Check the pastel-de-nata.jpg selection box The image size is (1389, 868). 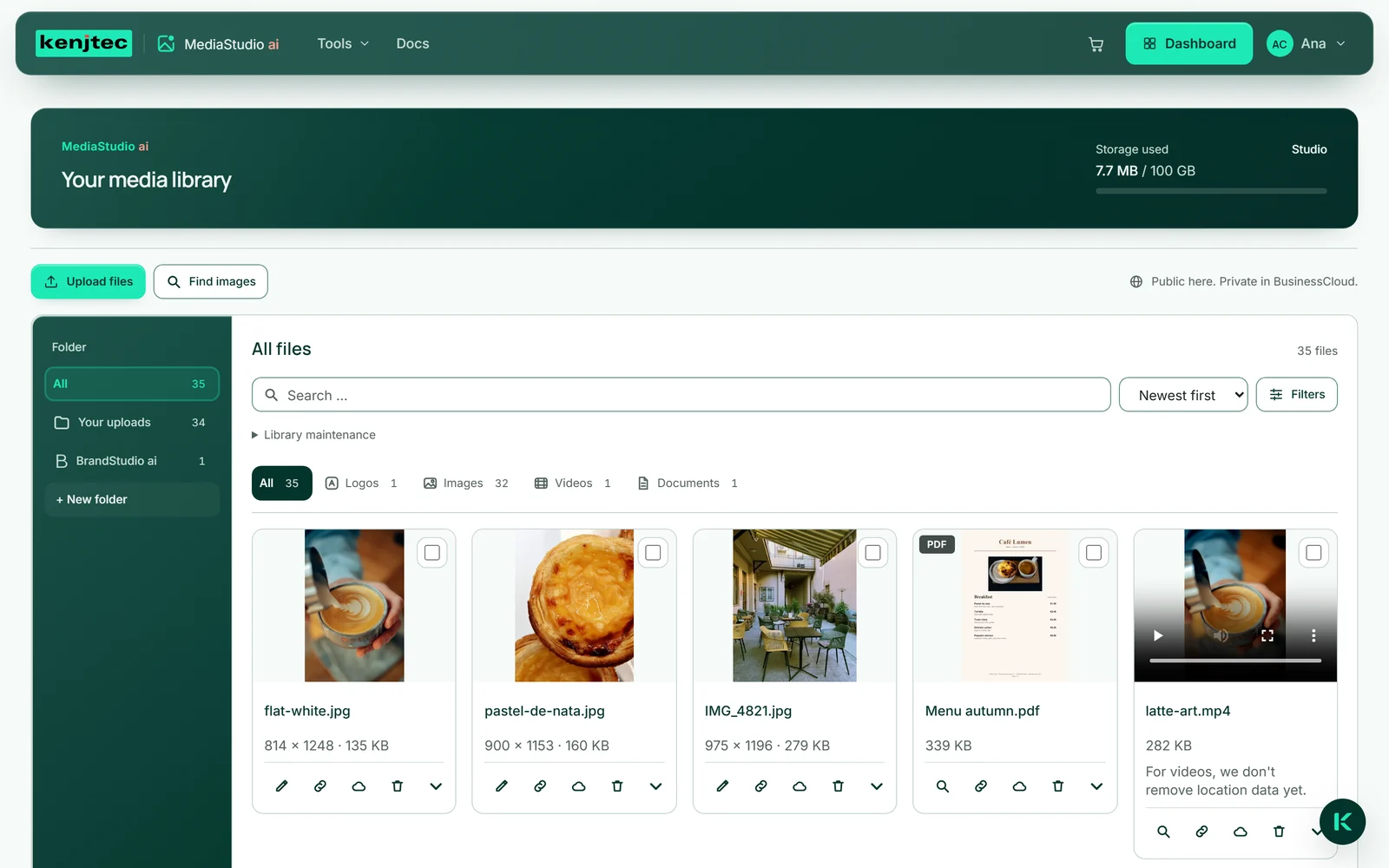click(653, 553)
